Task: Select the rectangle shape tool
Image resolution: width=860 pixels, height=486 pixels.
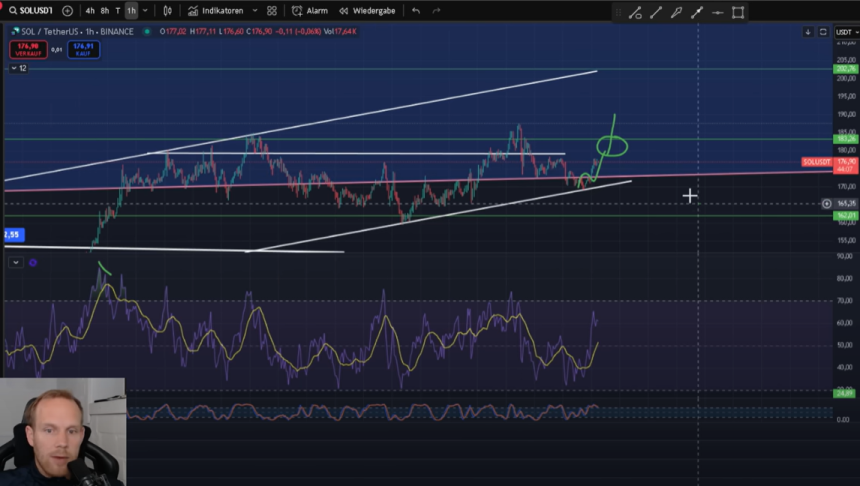Action: 738,13
